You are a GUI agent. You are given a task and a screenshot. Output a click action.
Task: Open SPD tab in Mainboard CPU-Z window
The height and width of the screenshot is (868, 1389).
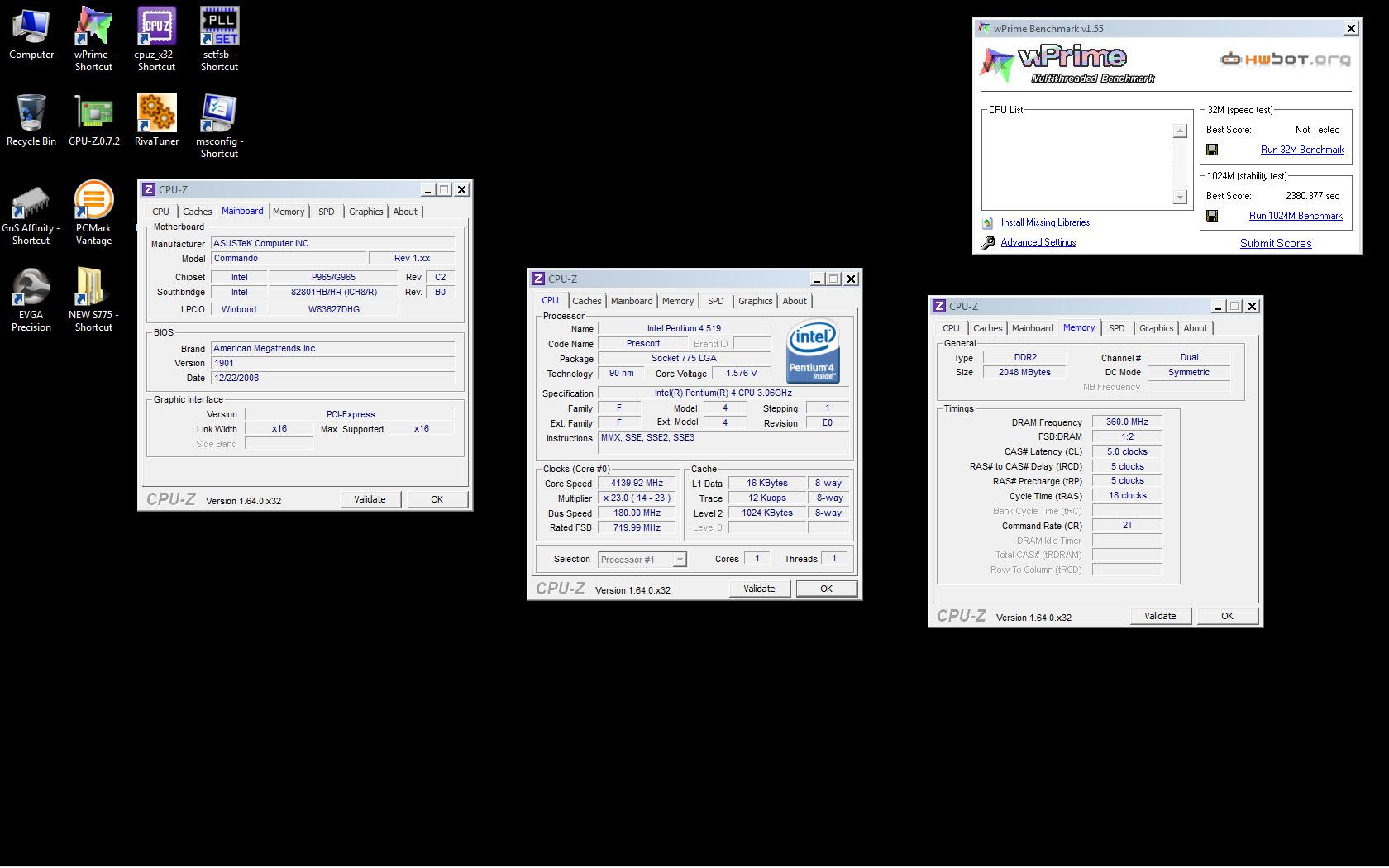[x=327, y=212]
